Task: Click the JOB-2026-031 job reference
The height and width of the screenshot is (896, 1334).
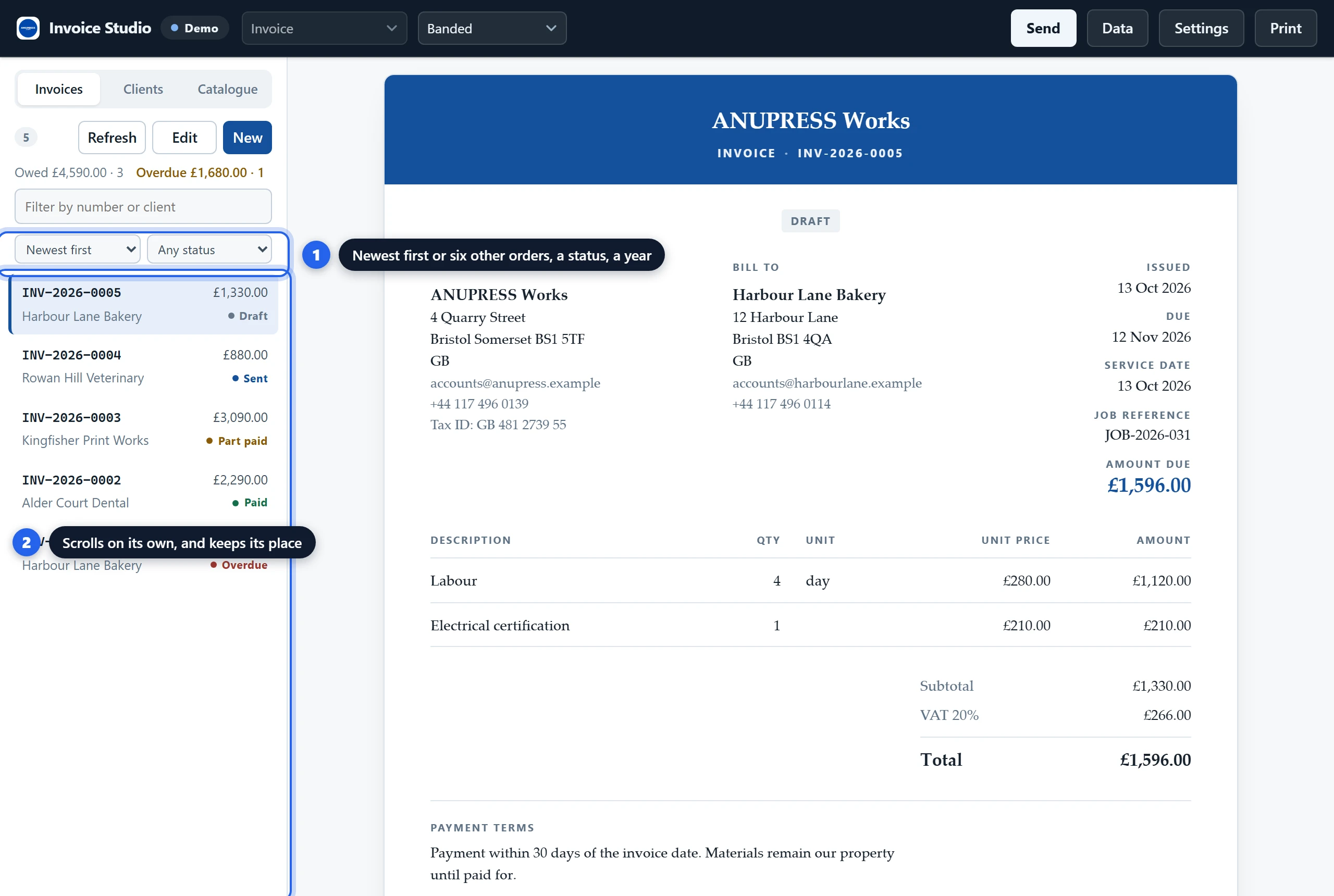Action: click(1147, 435)
